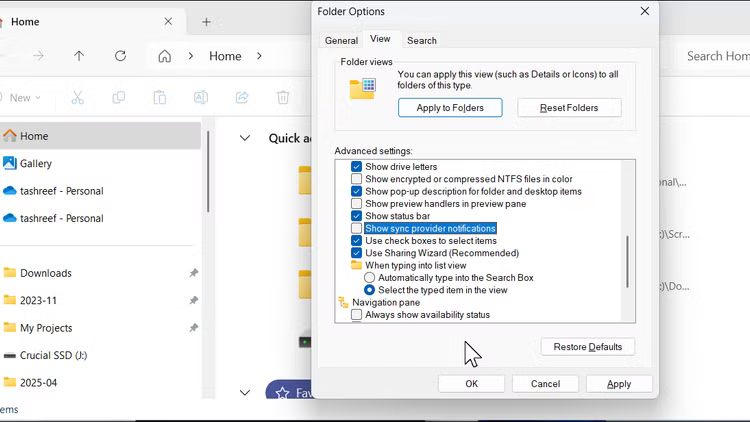Expand the Home breadcrumb chevron
The height and width of the screenshot is (422, 750).
[x=259, y=56]
